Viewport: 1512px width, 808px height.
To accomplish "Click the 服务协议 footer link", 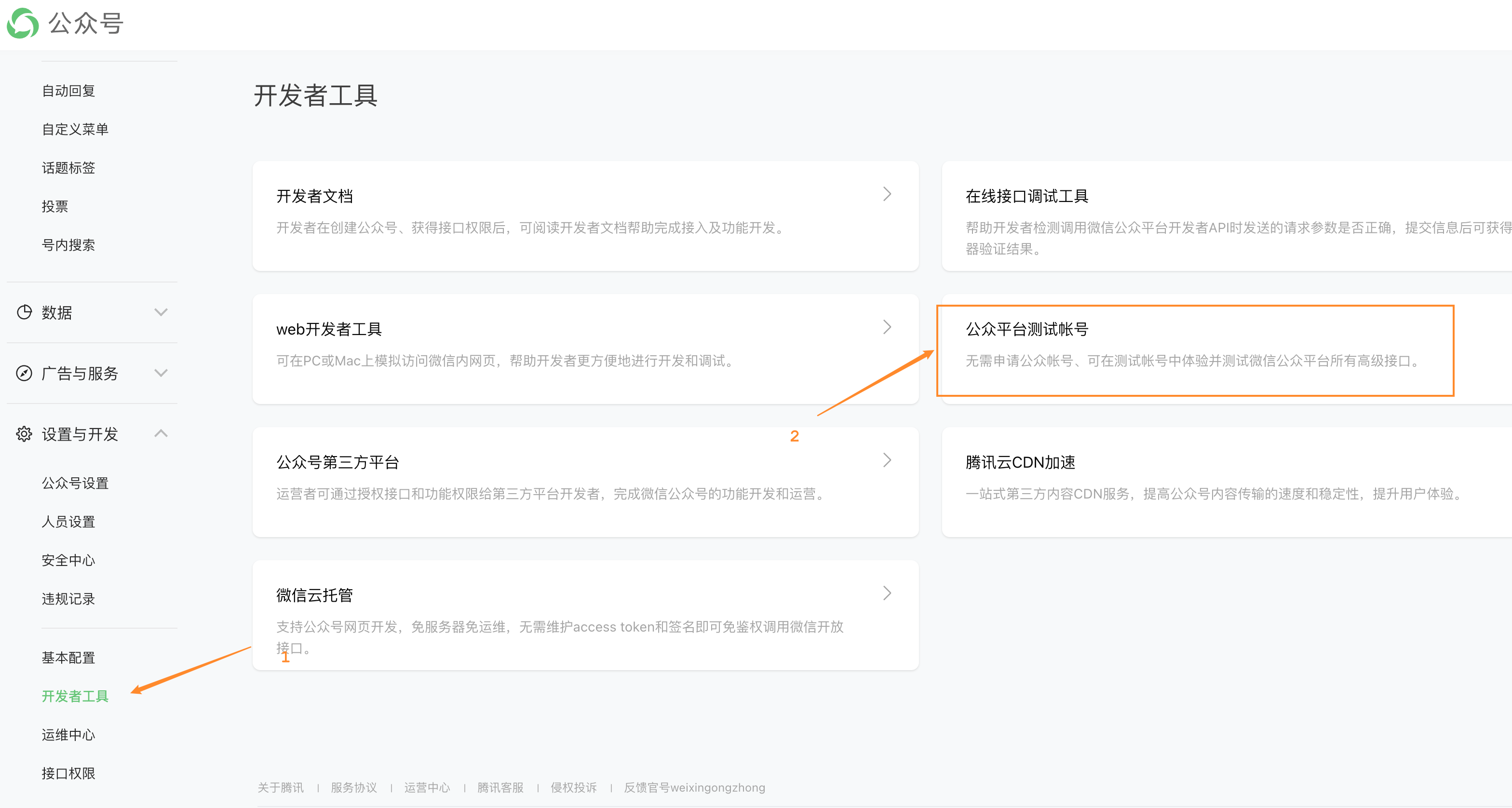I will point(353,787).
